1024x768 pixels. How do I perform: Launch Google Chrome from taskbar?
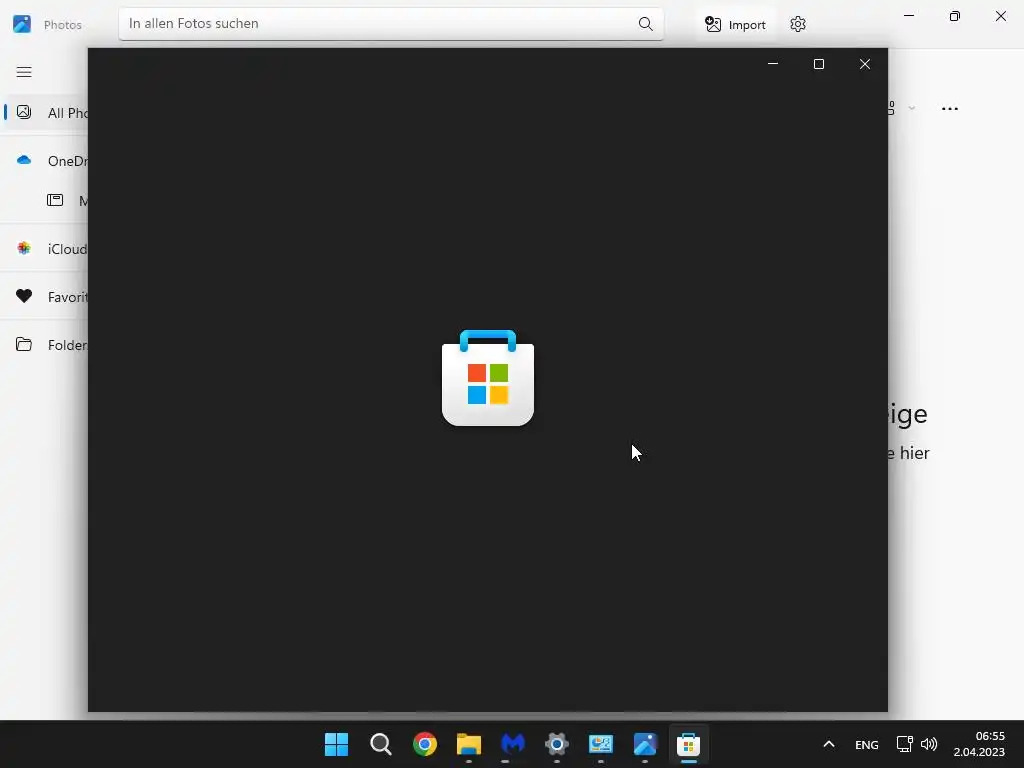[424, 744]
